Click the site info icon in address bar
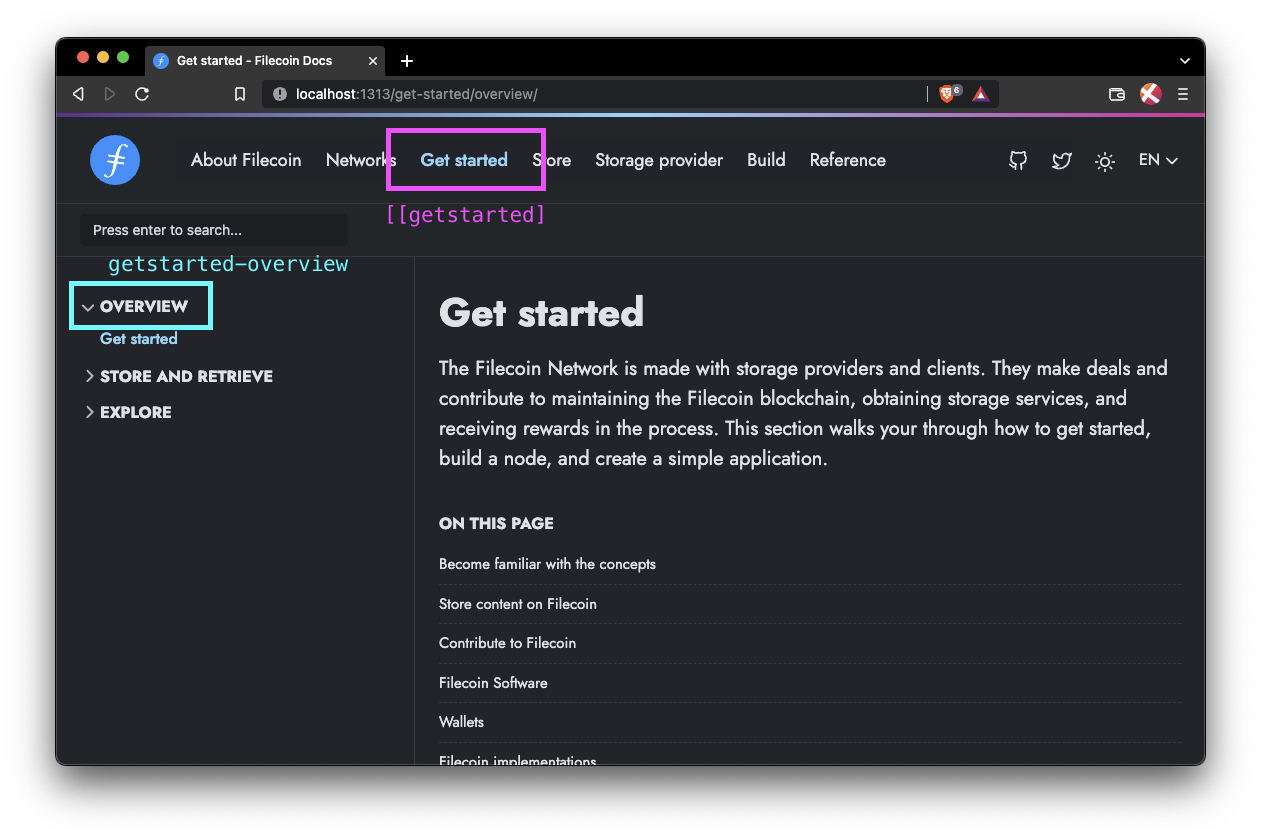This screenshot has height=839, width=1261. pyautogui.click(x=280, y=94)
